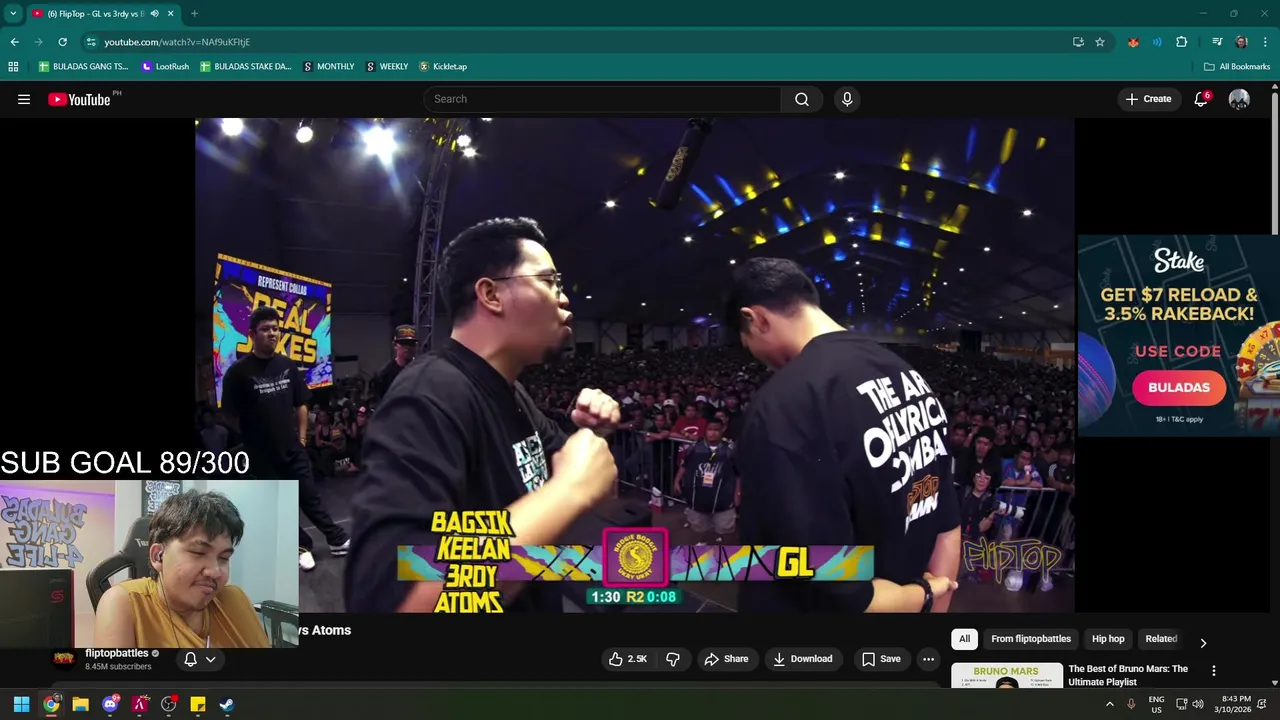Open Chrome profile avatar
Screen dimensions: 1280x720
1241,42
